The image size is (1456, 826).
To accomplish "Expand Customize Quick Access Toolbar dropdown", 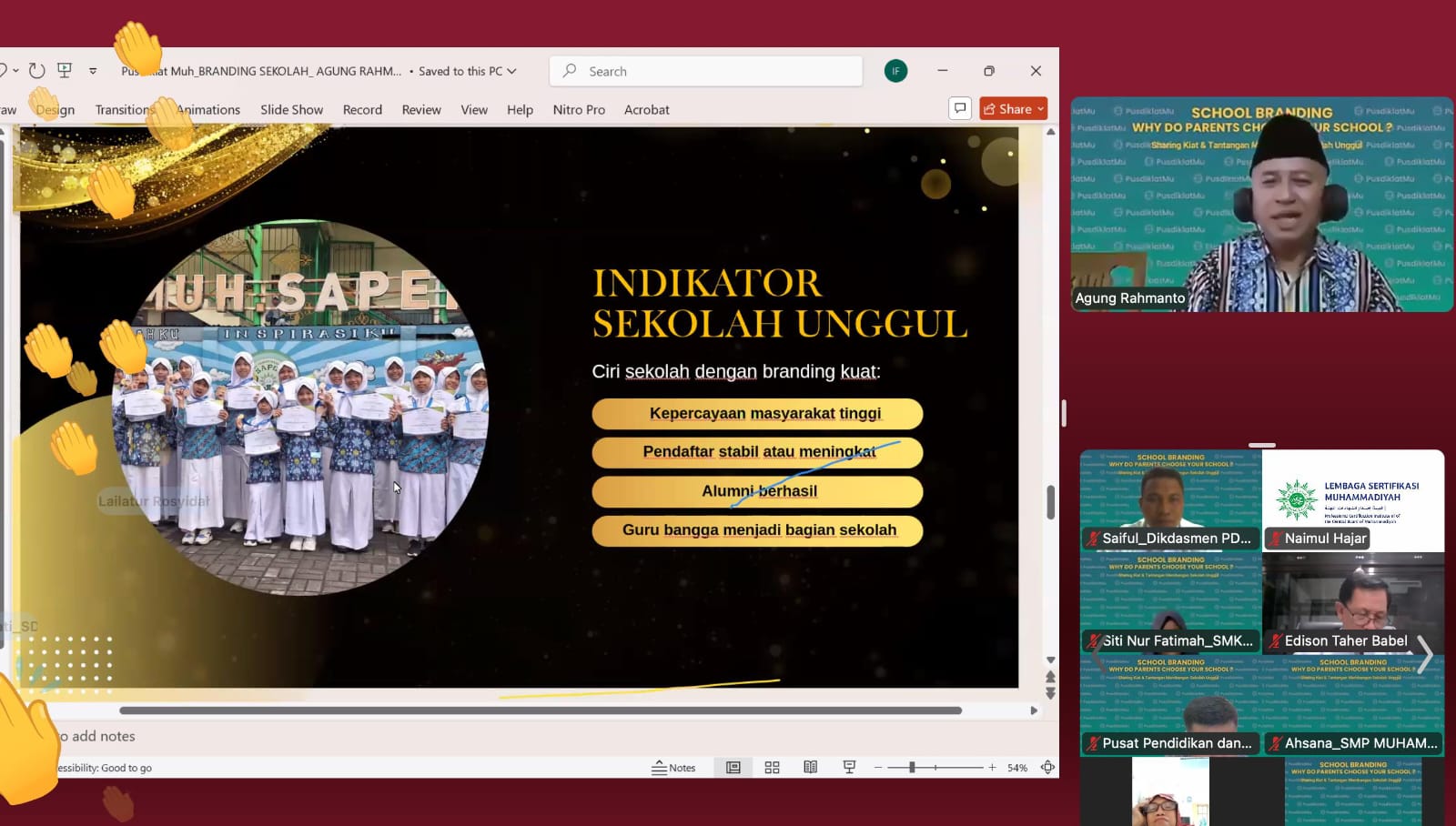I will pos(93,71).
